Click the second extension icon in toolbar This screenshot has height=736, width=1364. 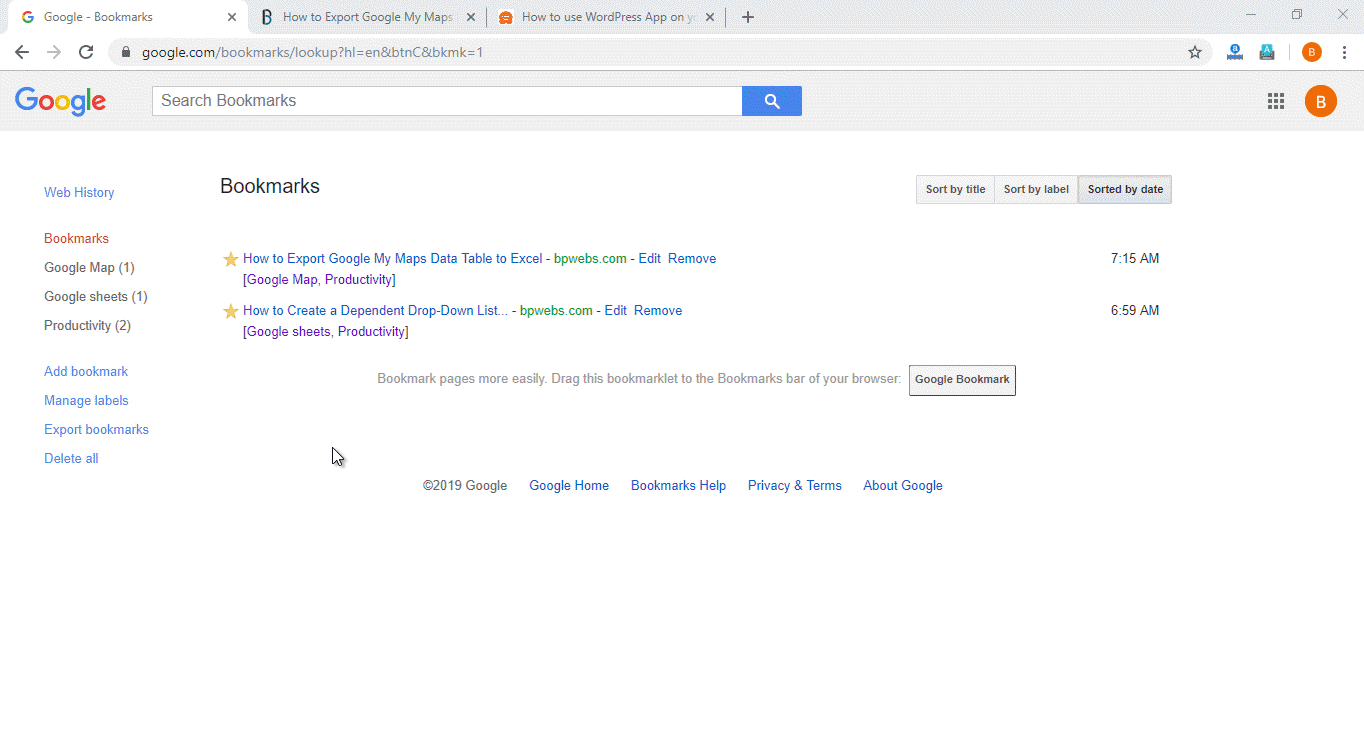click(x=1267, y=52)
